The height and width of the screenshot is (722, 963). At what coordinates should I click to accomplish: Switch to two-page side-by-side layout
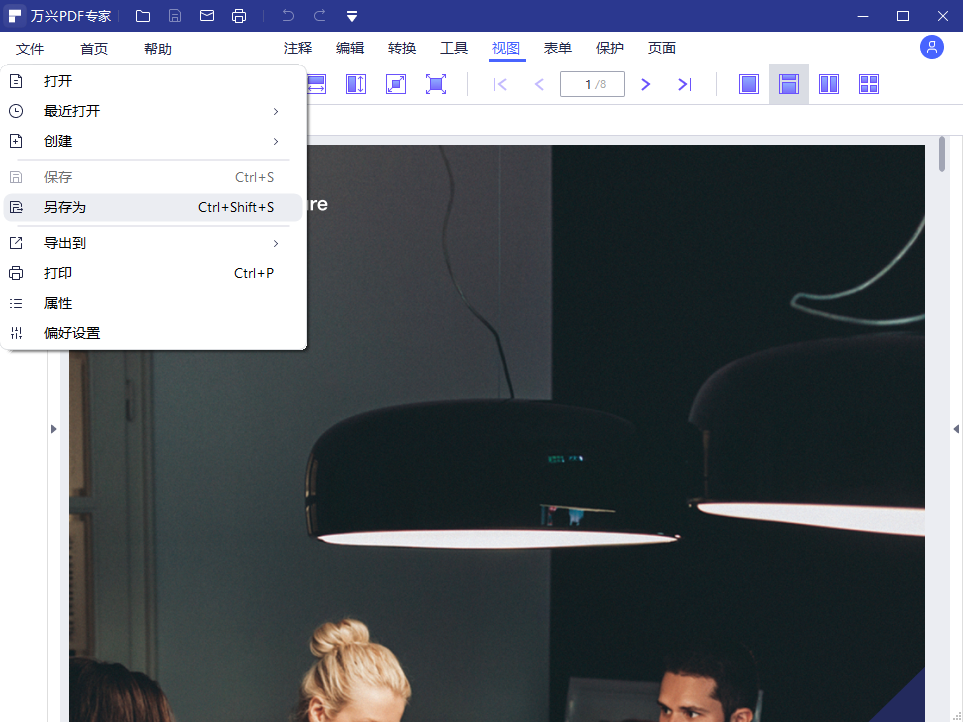click(829, 84)
